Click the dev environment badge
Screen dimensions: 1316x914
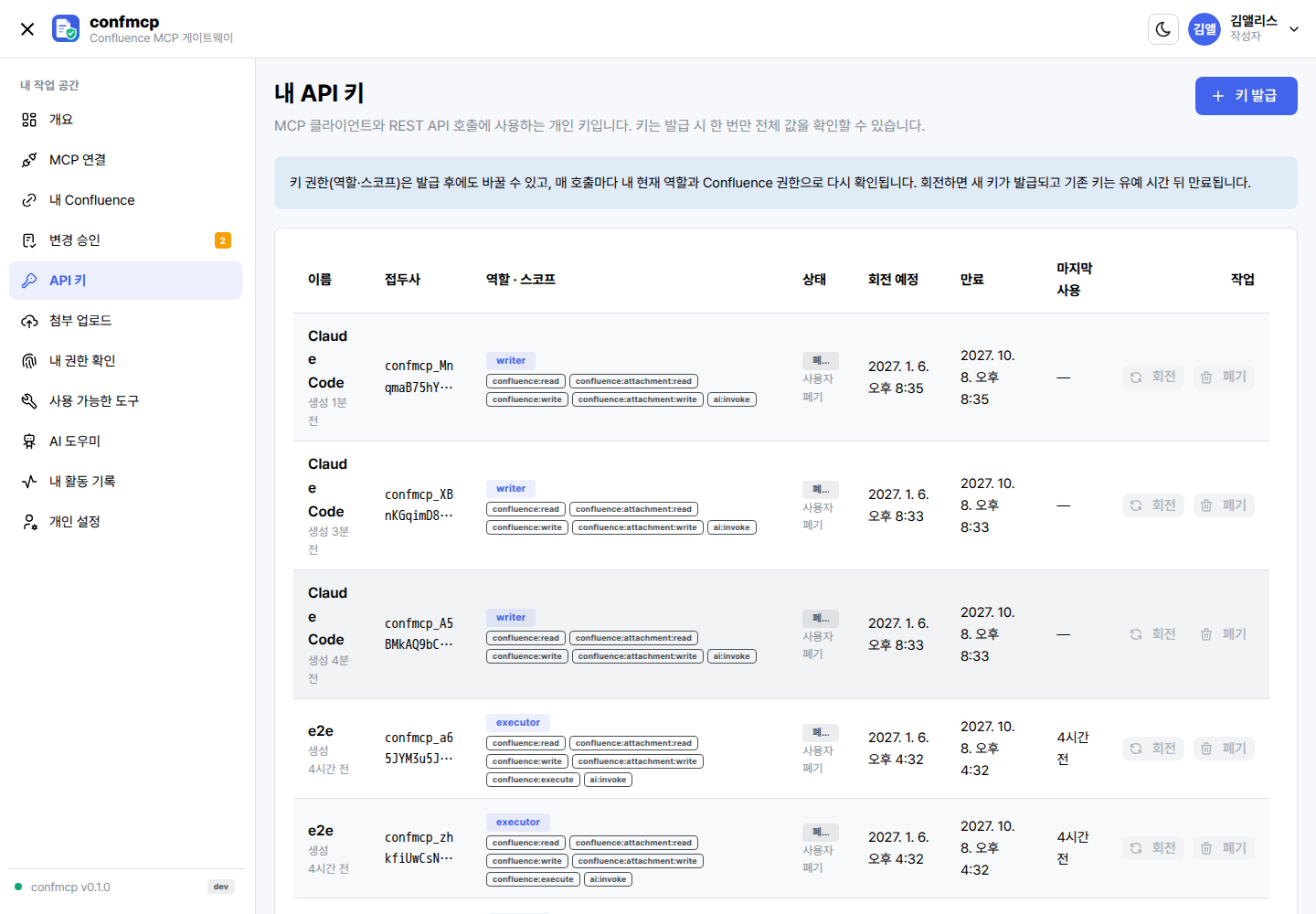(221, 887)
